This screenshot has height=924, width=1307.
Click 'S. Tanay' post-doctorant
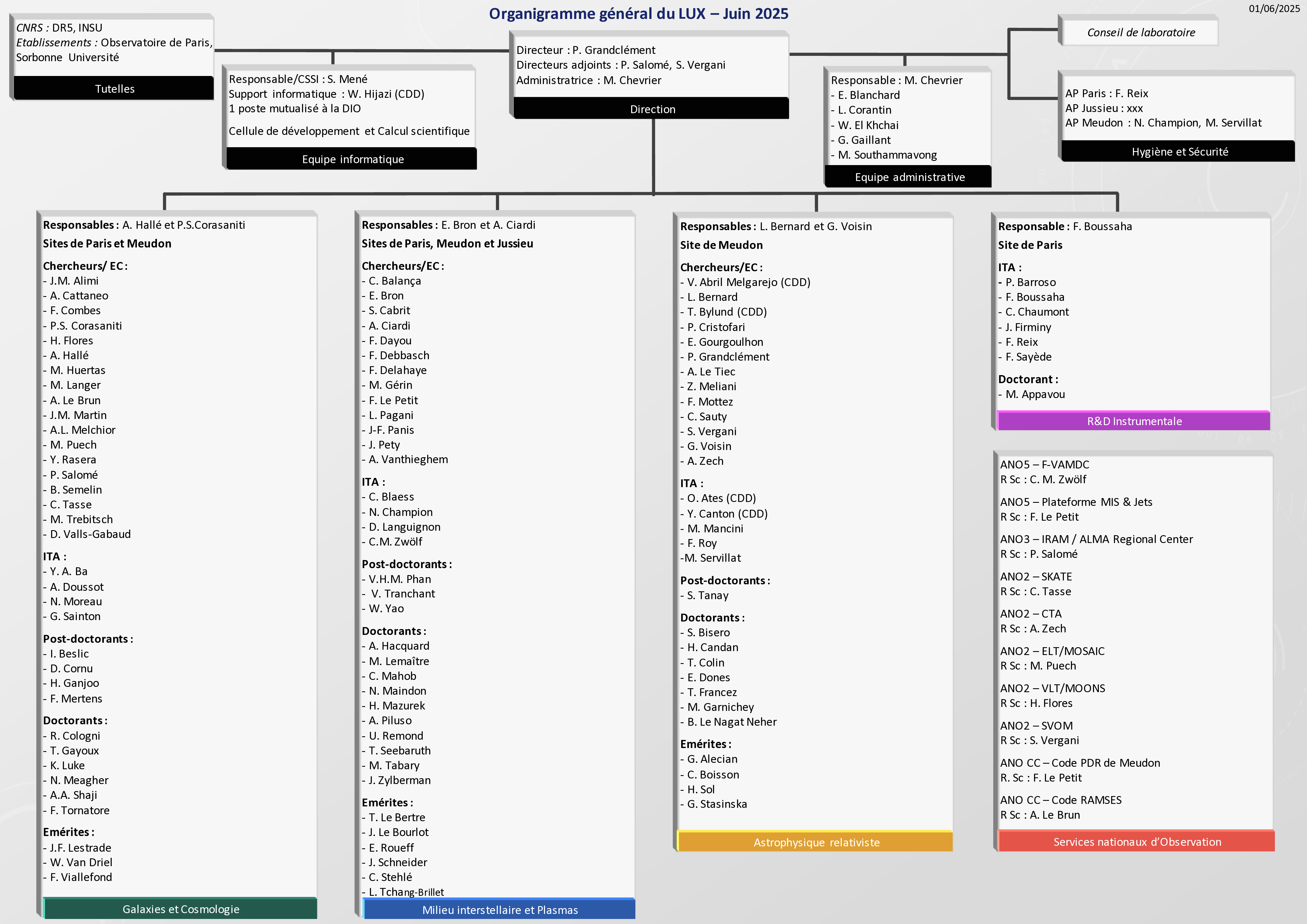(x=704, y=595)
